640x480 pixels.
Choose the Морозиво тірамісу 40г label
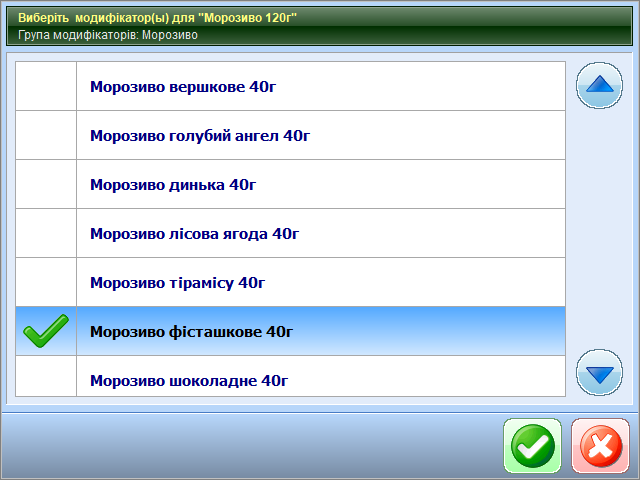tap(177, 282)
